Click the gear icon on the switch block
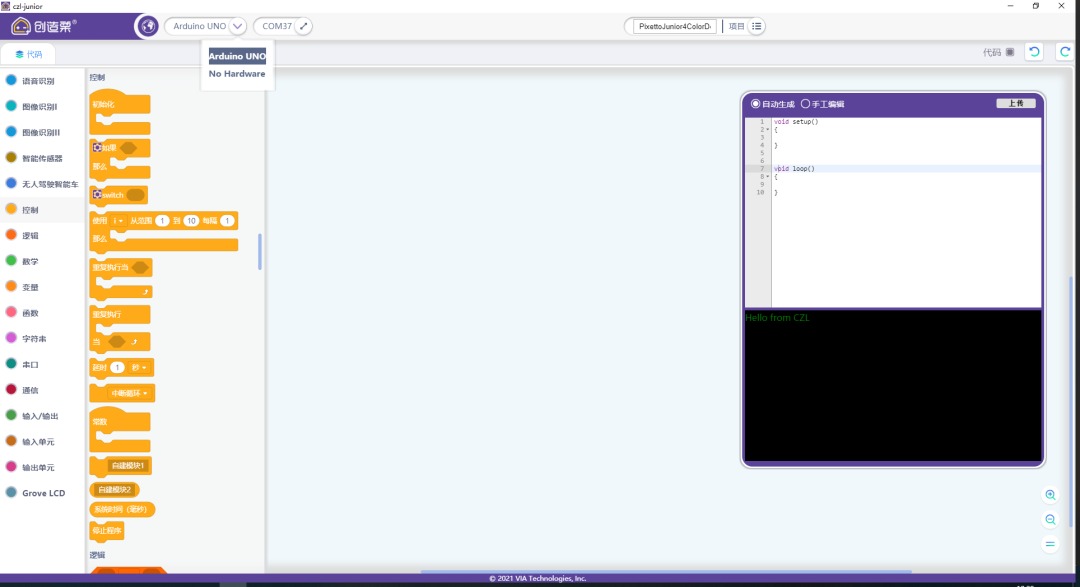The width and height of the screenshot is (1080, 587). [x=97, y=195]
